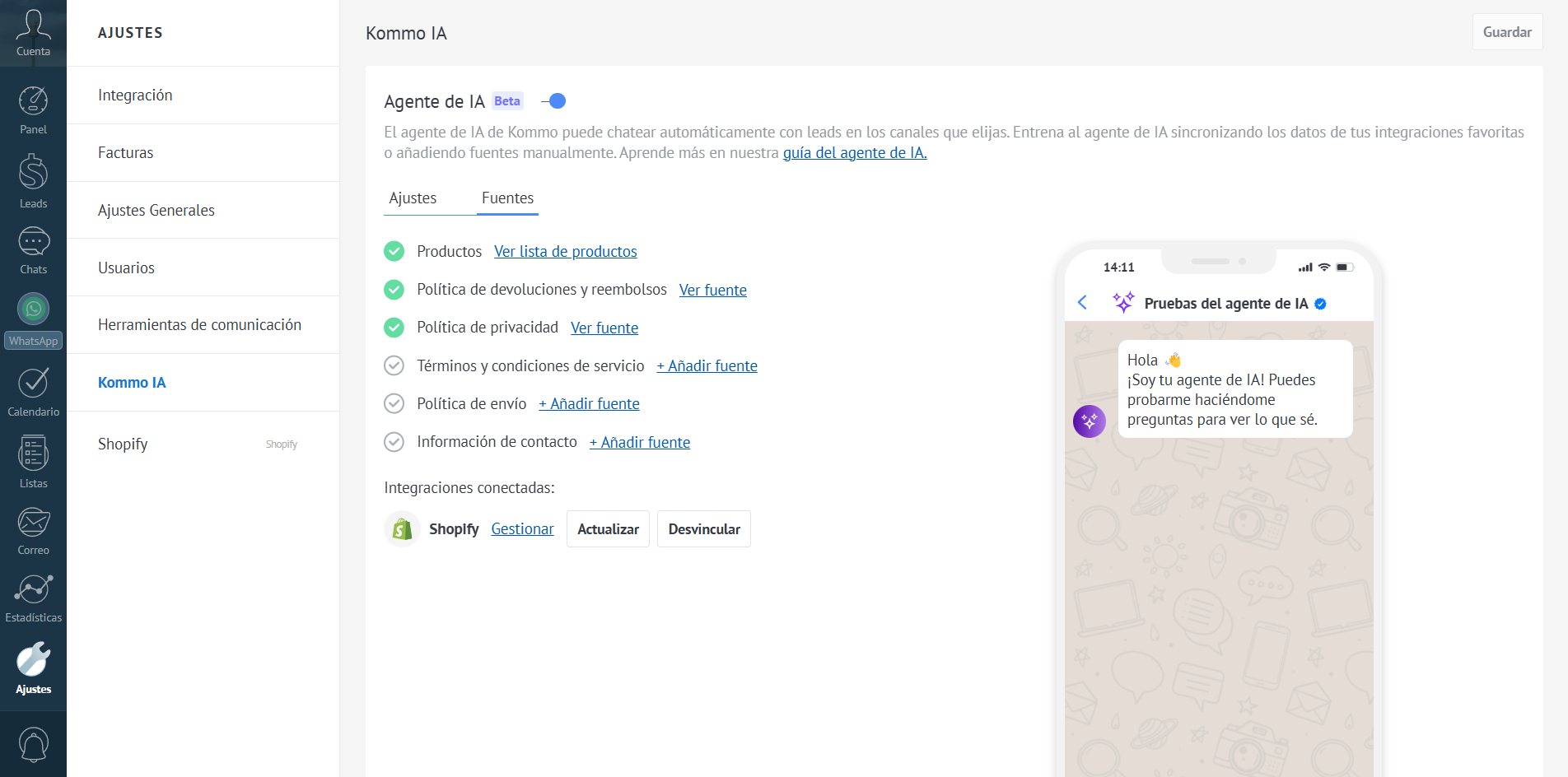Open Ver fuente for privacidad policy
This screenshot has width=1568, height=777.
(604, 328)
